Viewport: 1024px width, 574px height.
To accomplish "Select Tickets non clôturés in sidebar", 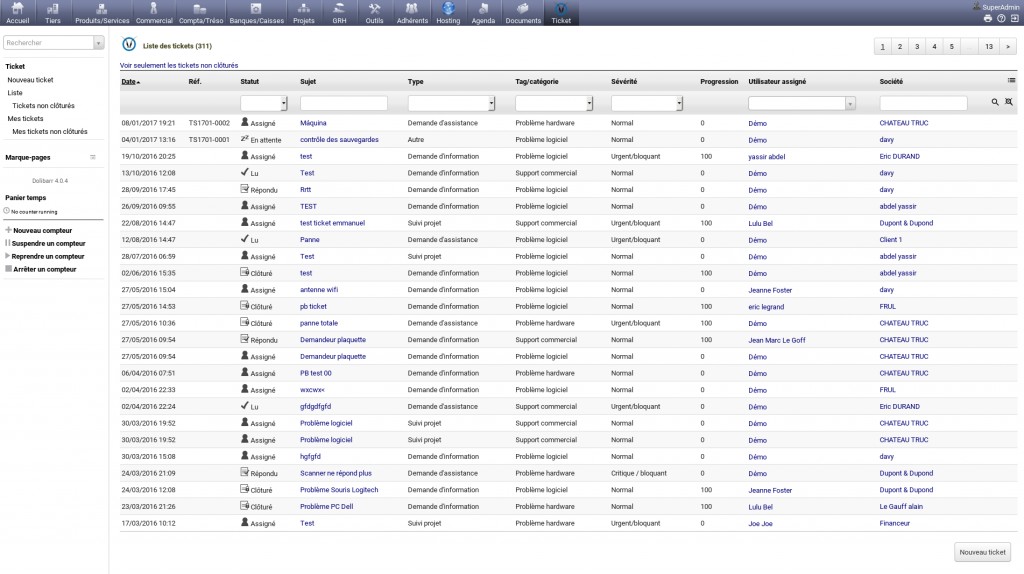I will coord(43,105).
